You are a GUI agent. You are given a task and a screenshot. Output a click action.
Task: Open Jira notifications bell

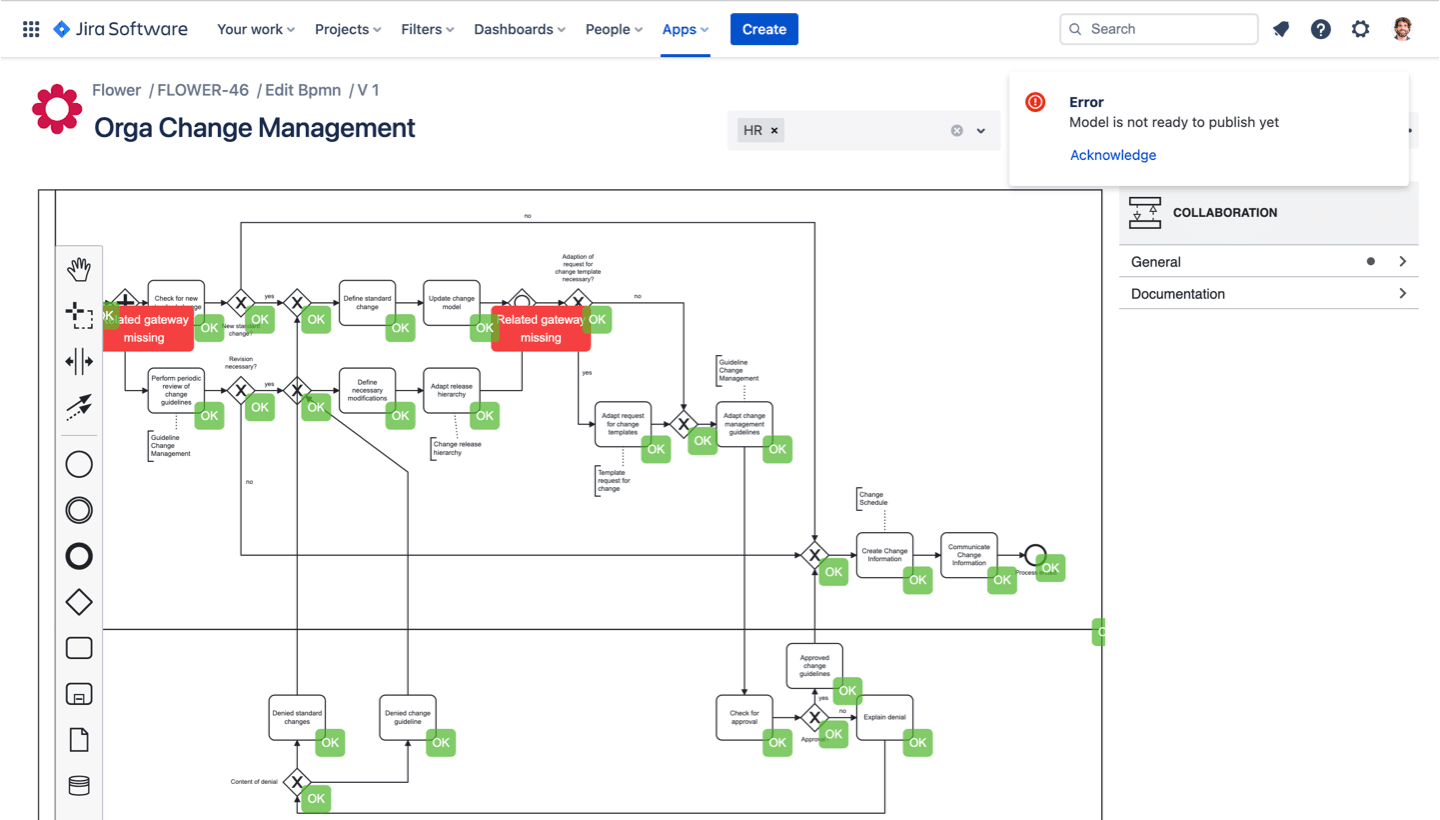1281,29
